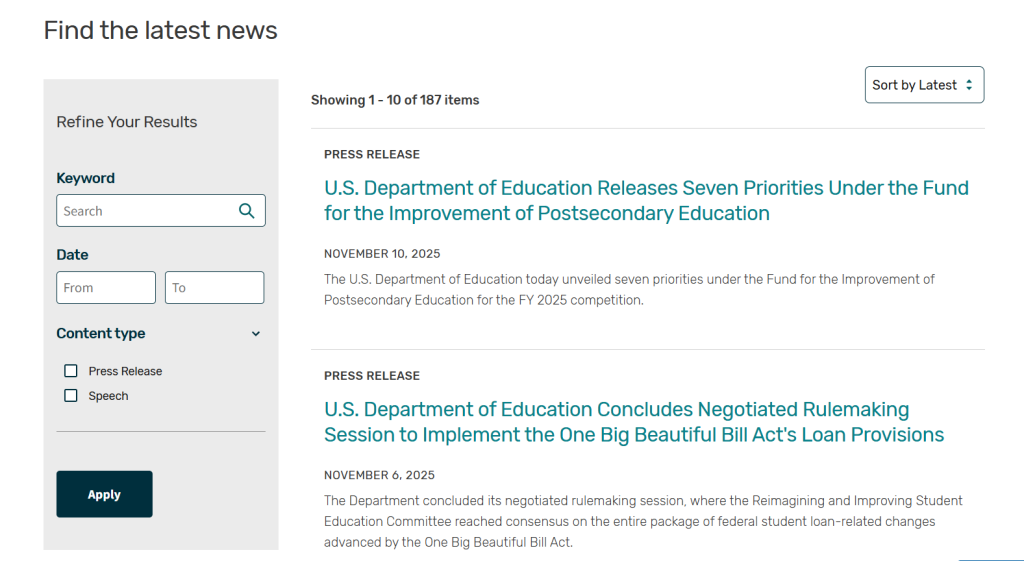Open the Seven Priorities press release link

click(646, 200)
